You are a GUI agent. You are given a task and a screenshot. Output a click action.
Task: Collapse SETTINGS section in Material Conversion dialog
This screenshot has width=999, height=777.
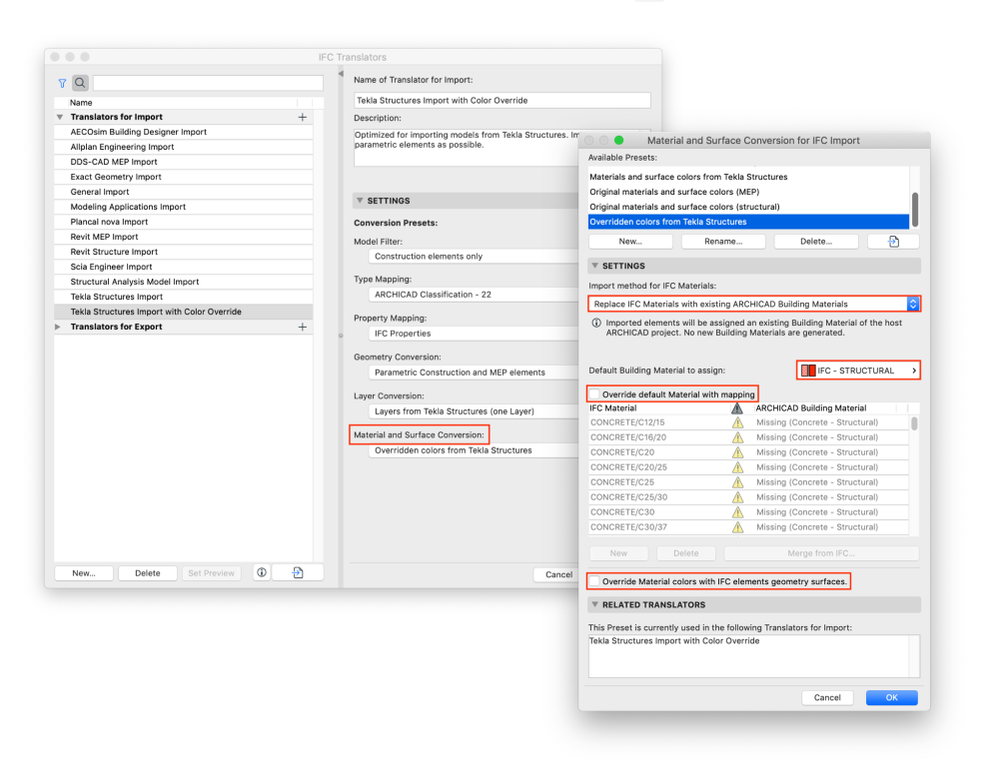click(595, 266)
